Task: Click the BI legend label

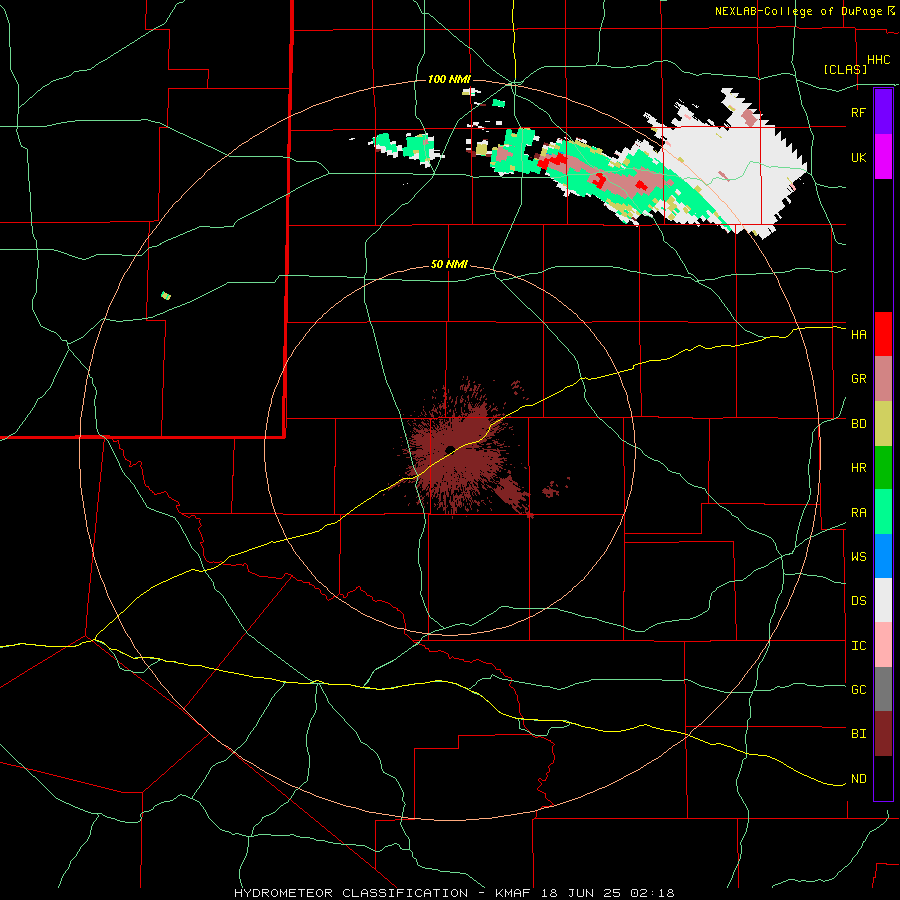Action: (x=858, y=734)
